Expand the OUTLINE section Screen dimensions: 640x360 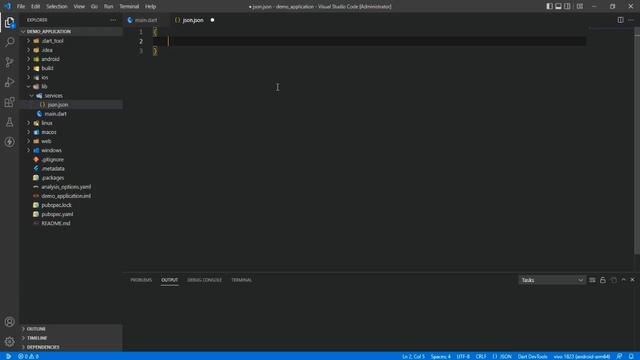point(71,329)
